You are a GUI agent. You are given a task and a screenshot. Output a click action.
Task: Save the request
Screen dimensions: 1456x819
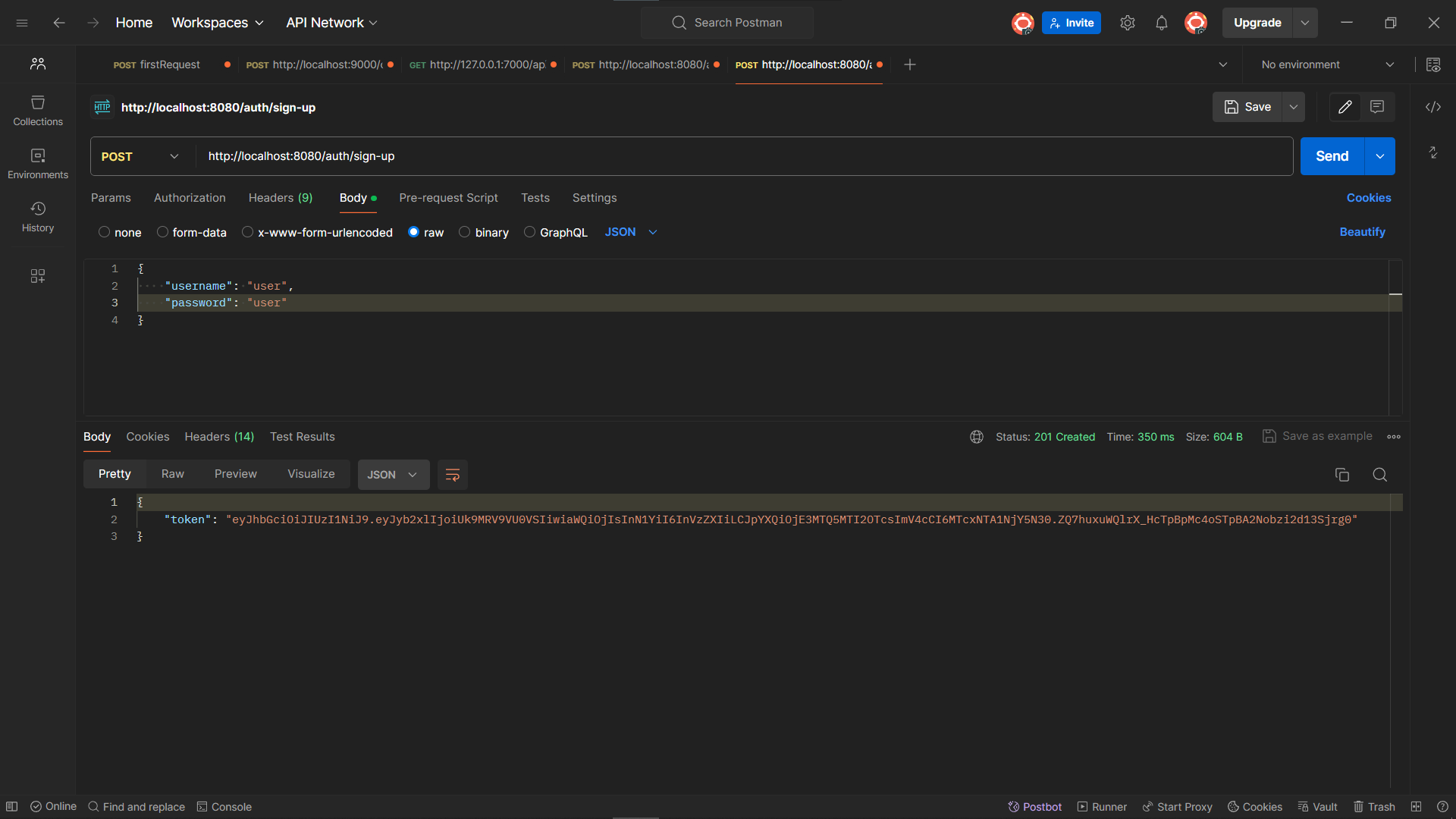(x=1247, y=107)
